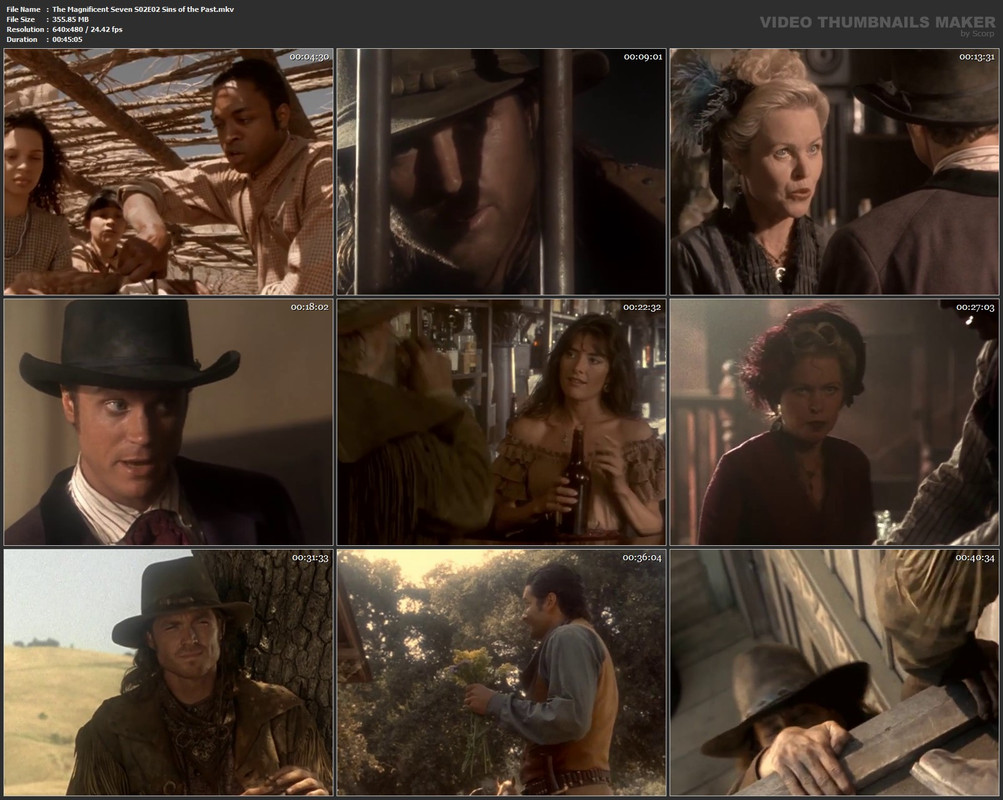Select the thumbnail at timestamp 00:22:32

coord(502,422)
